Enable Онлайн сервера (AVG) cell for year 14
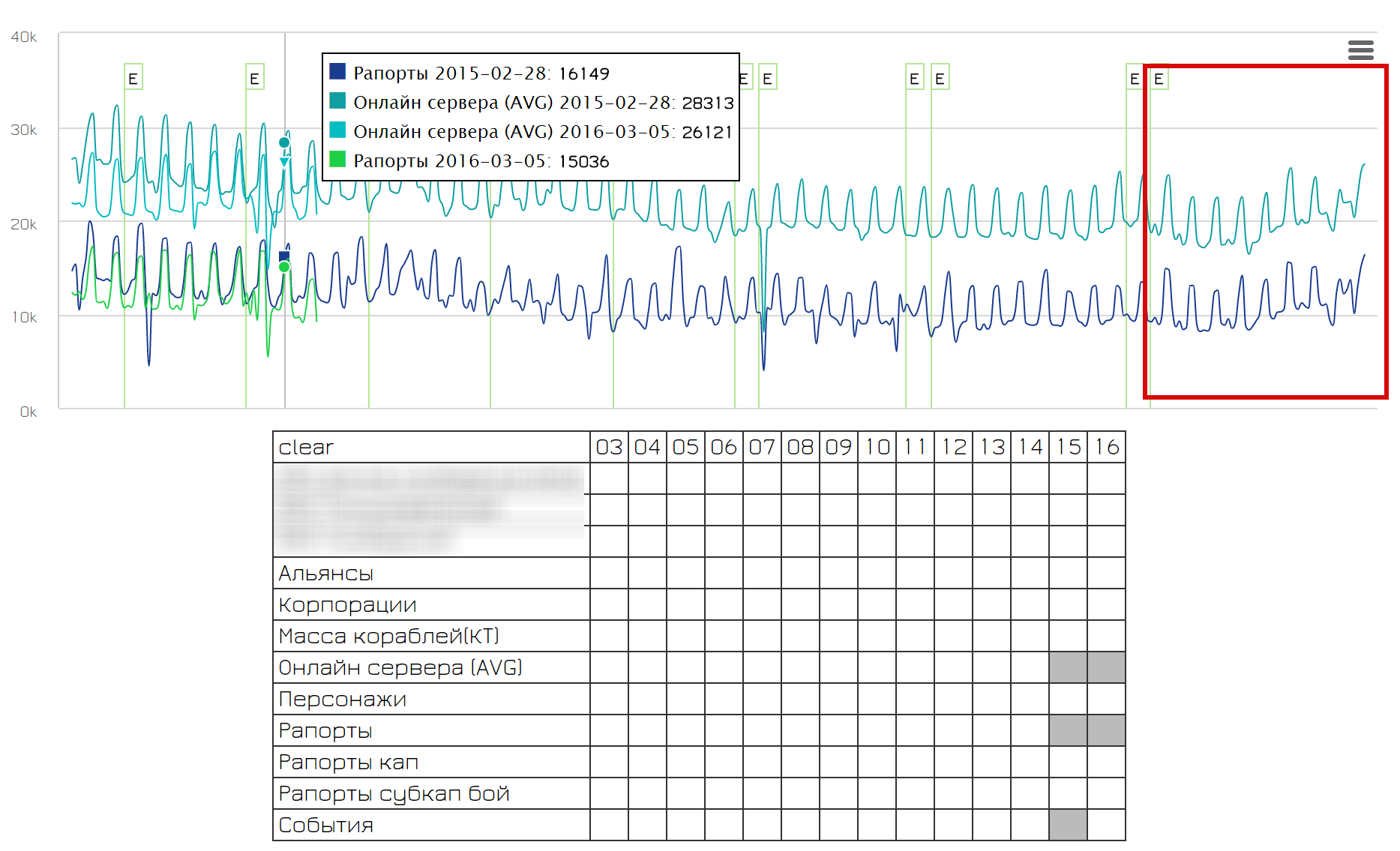The image size is (1400, 851). 1030,667
